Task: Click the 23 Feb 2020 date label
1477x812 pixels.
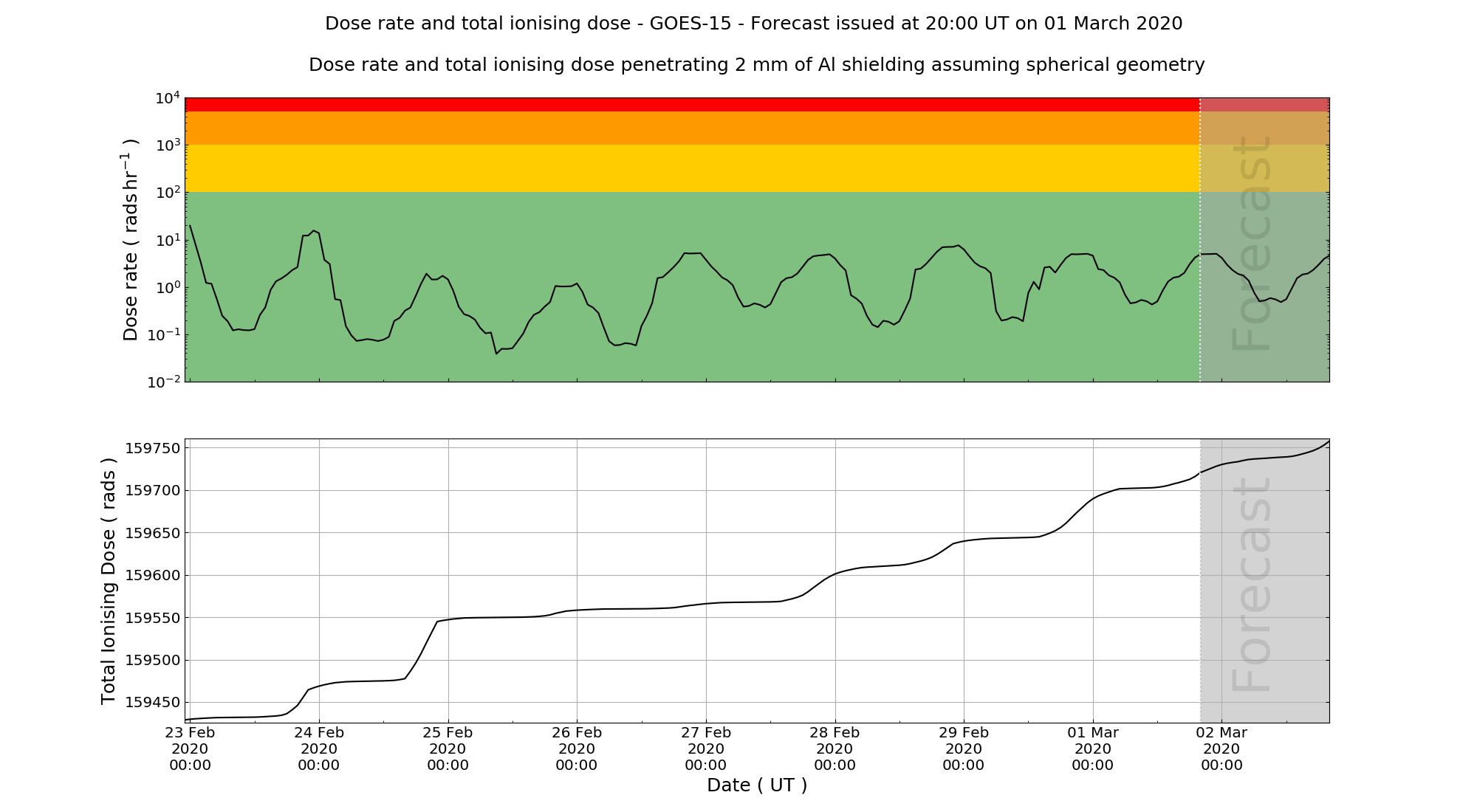Action: [x=190, y=749]
